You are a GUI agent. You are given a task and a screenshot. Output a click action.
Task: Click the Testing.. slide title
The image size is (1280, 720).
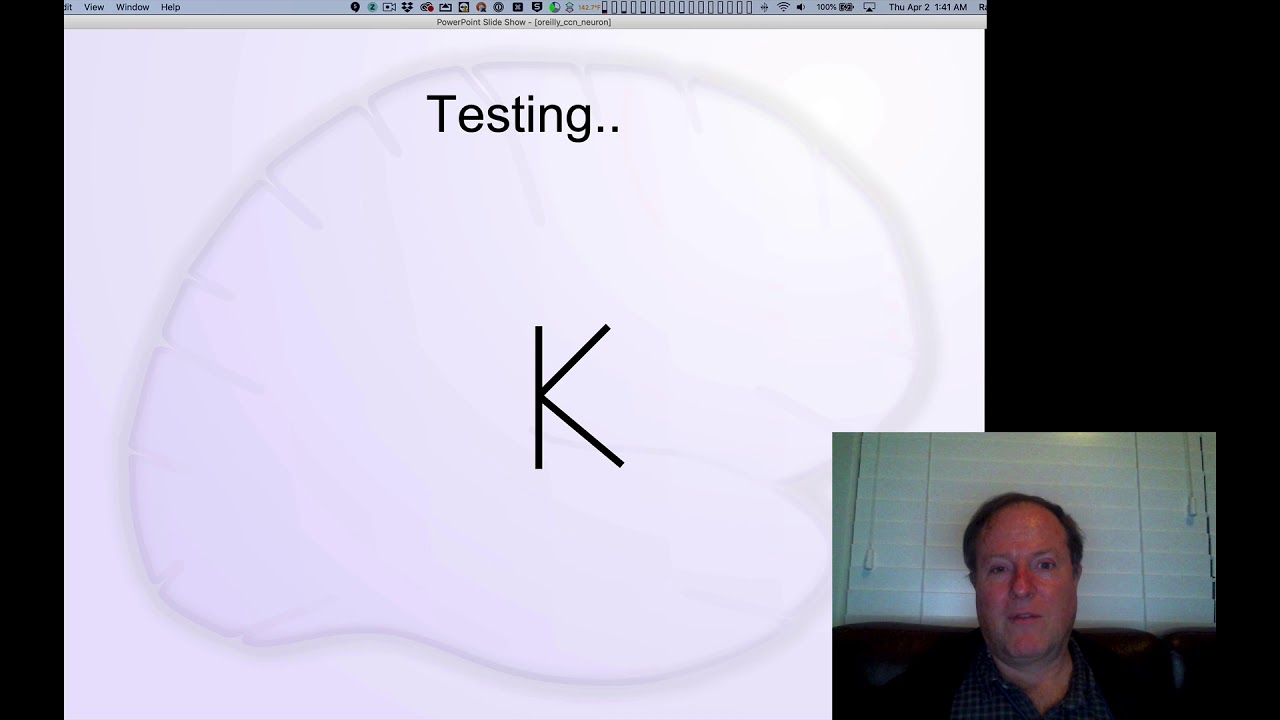point(523,115)
